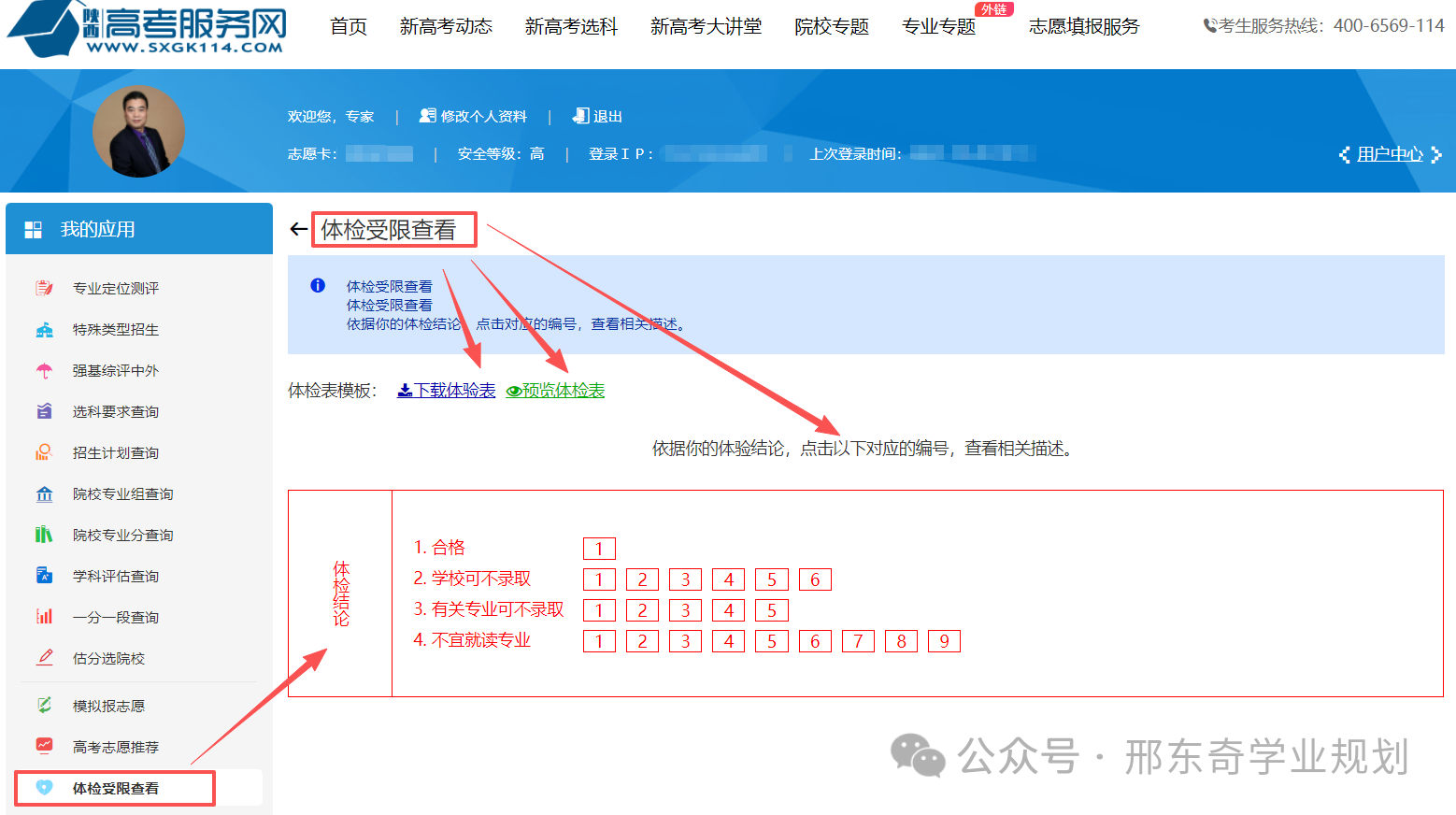
Task: Select number 5 in 有关专业可不录取 row
Action: 772,610
